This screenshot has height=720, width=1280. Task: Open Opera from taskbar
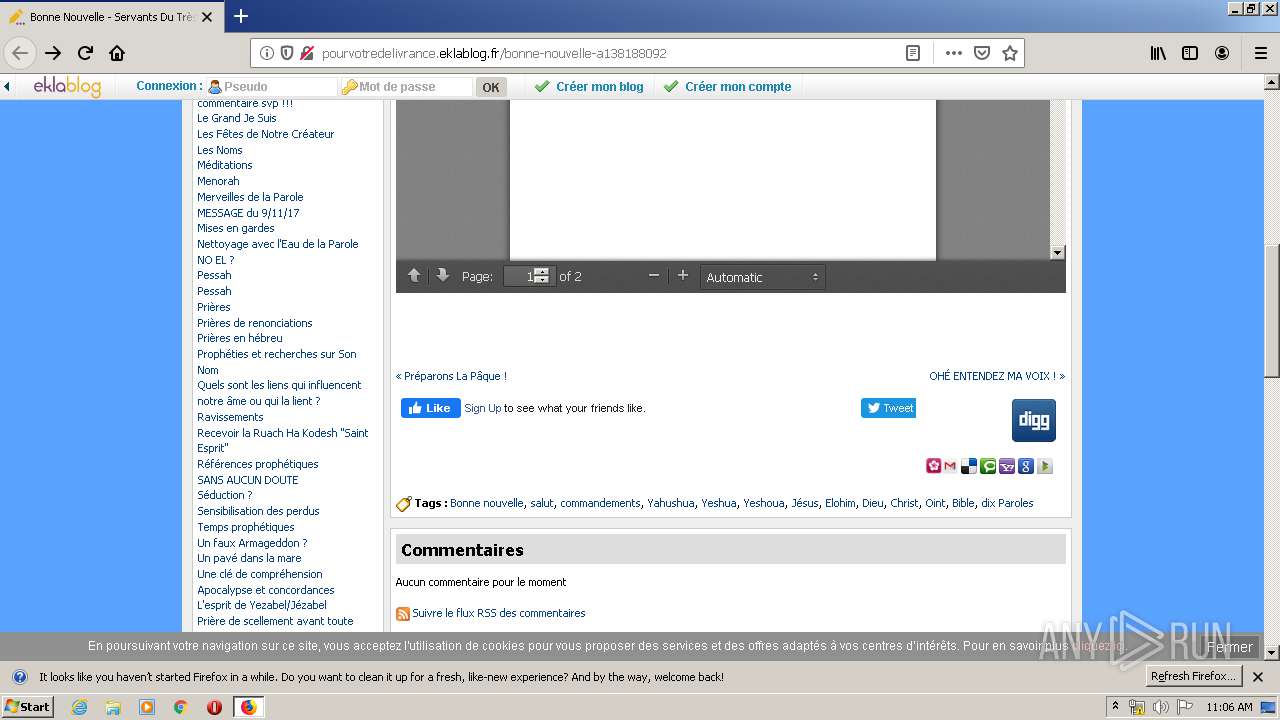[214, 707]
